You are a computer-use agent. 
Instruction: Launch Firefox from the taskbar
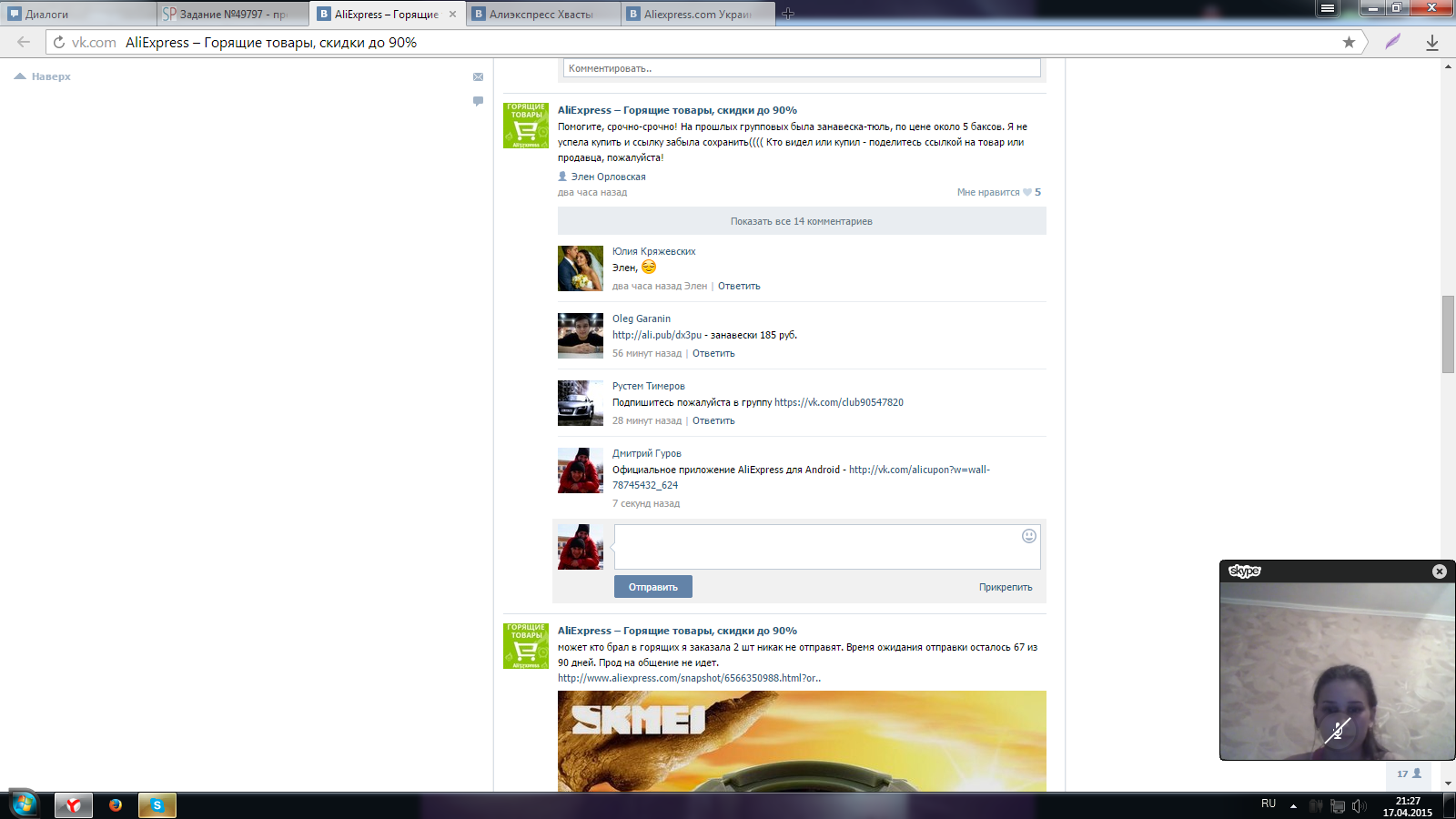point(116,805)
